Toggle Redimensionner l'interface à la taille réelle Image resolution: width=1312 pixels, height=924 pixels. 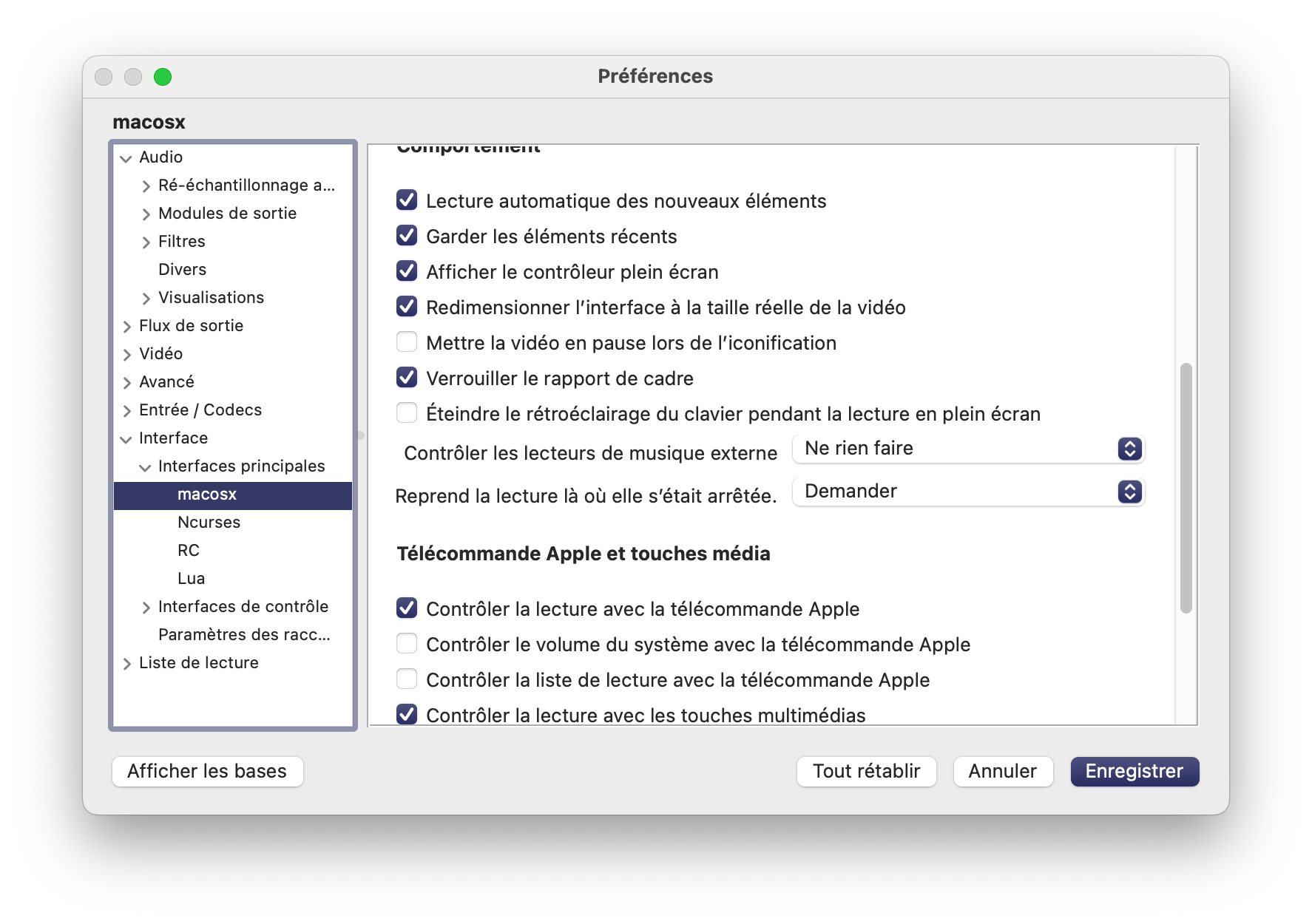coord(407,307)
